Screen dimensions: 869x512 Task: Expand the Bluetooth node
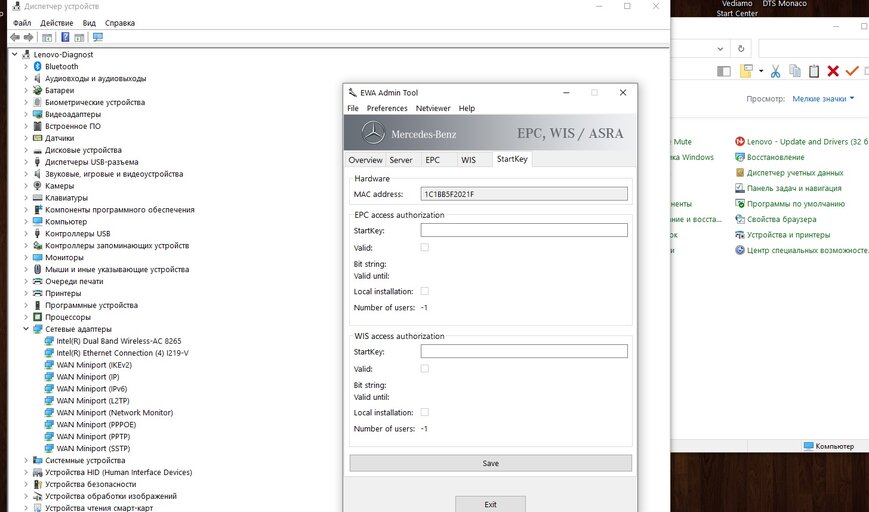tap(25, 66)
